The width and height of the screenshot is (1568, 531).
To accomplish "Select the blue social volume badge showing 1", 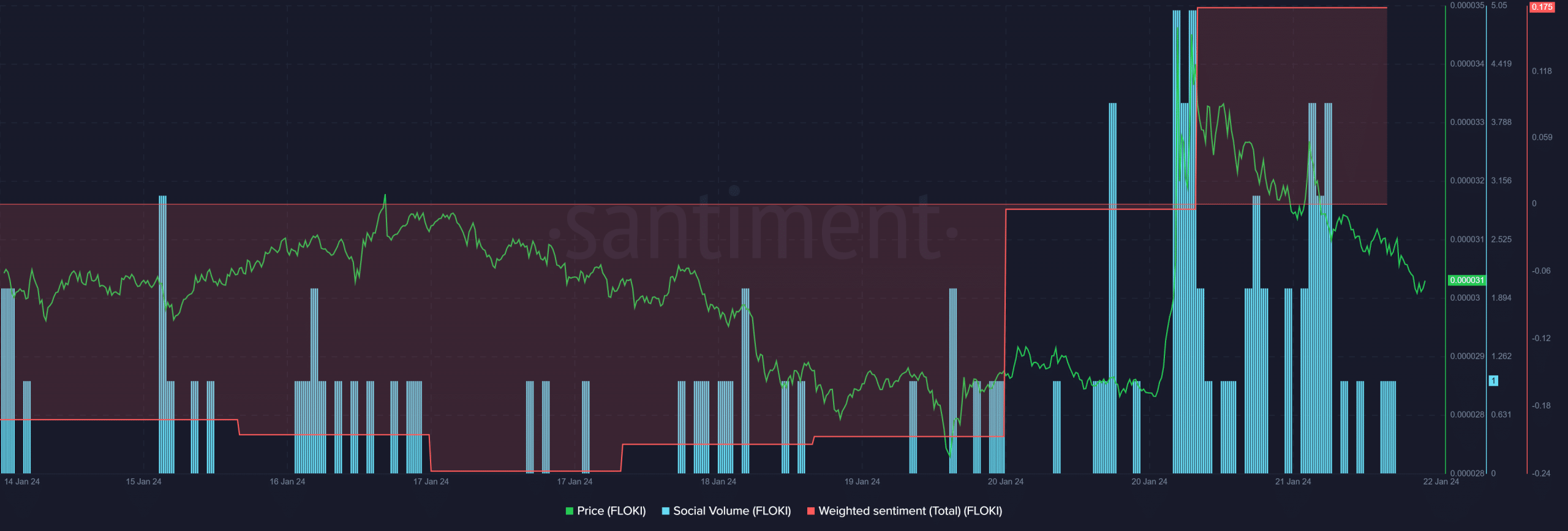I will coord(1493,381).
